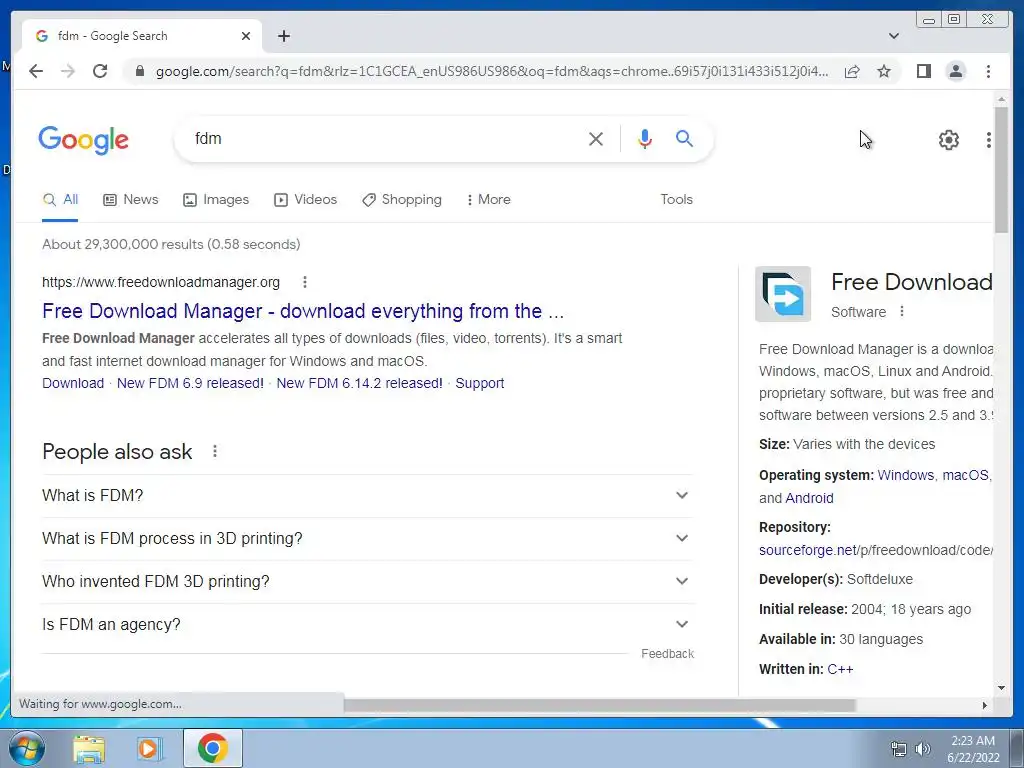1024x768 pixels.
Task: Click the Android operating system link
Action: 809,498
